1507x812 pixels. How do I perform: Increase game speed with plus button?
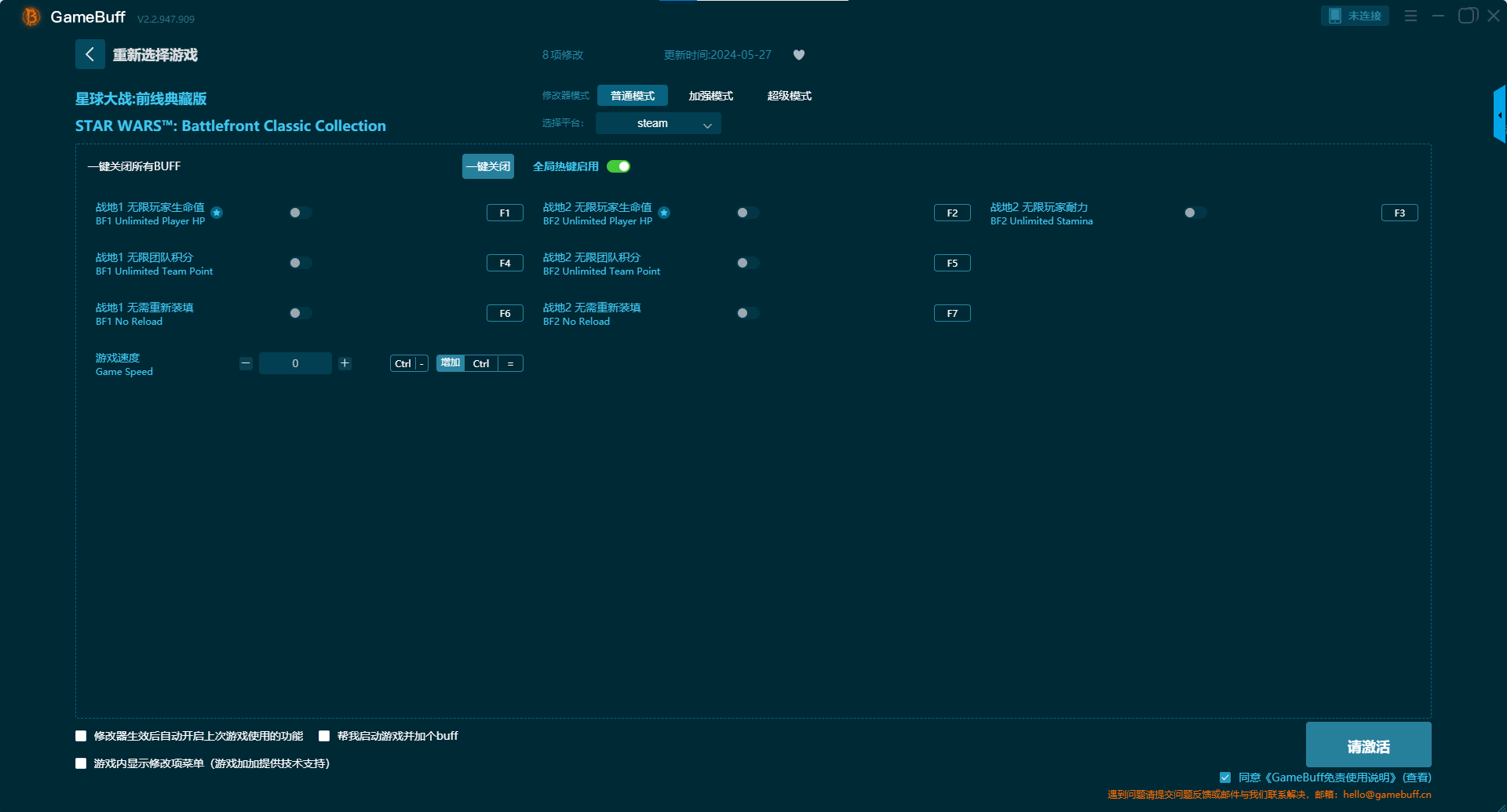coord(345,363)
